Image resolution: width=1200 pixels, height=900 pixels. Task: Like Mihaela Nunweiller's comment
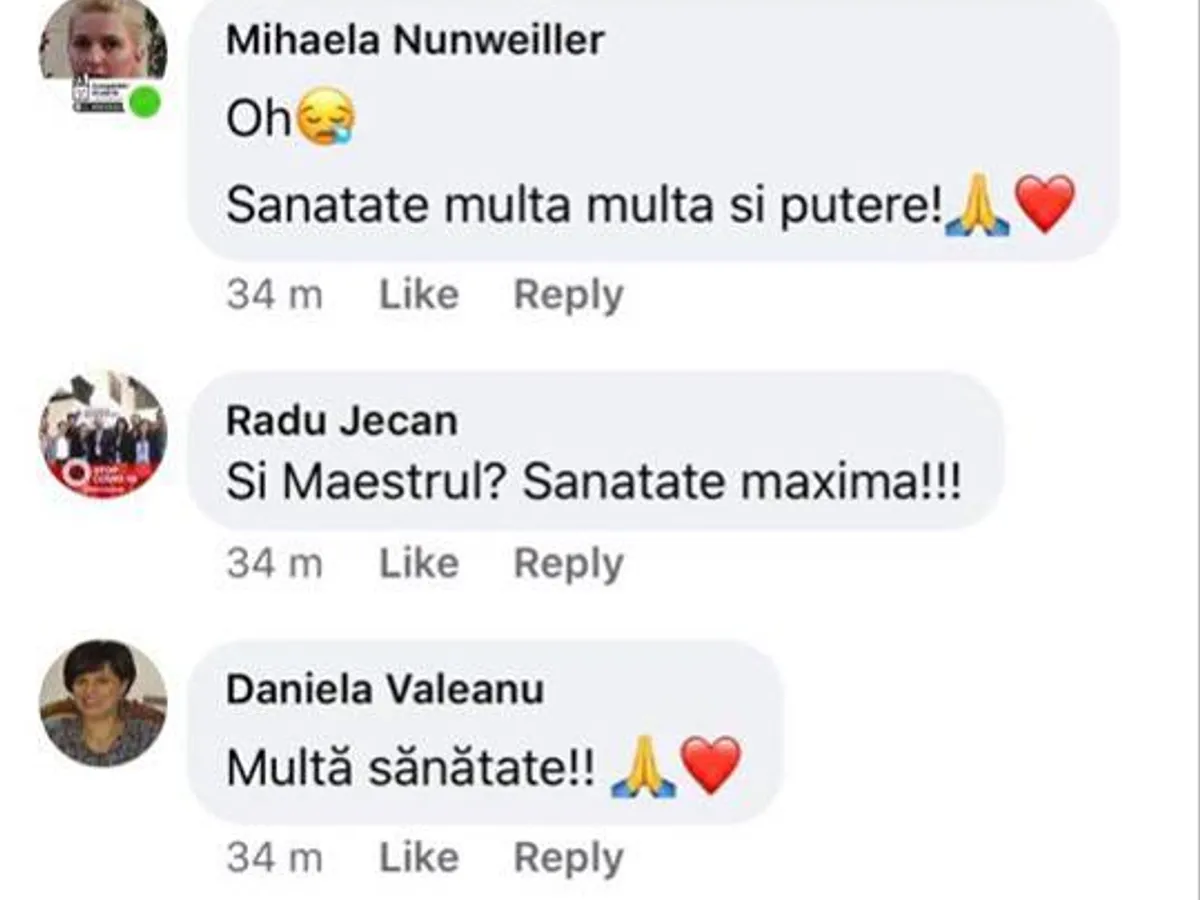(418, 295)
